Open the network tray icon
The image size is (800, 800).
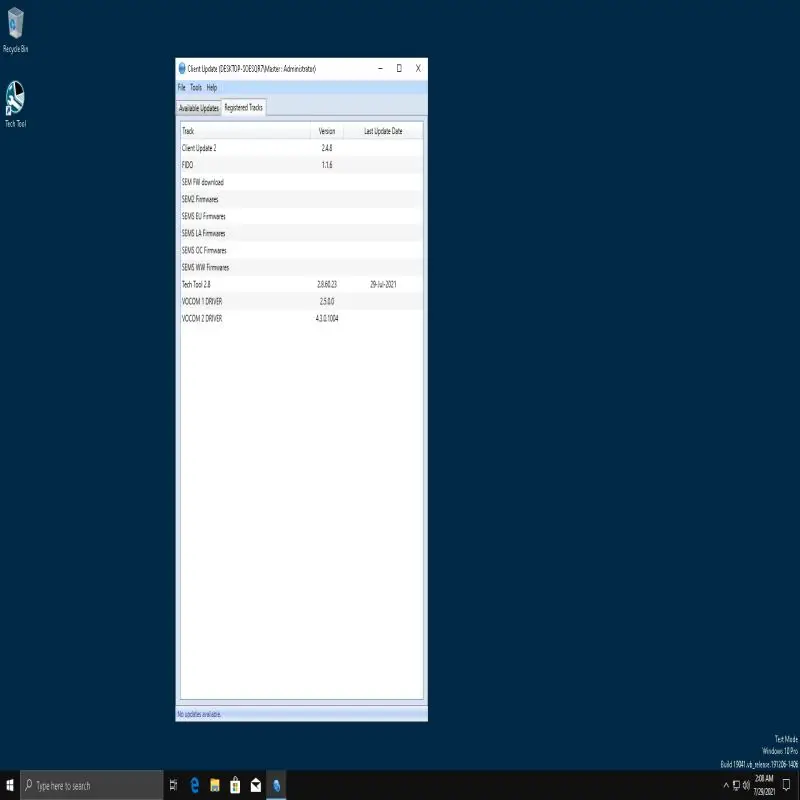click(x=736, y=785)
